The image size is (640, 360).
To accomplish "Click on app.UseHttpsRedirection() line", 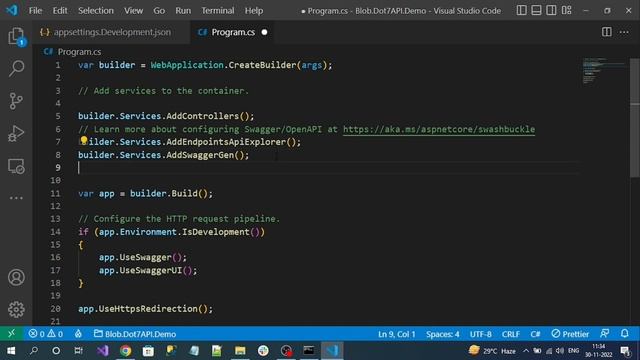I will [x=145, y=309].
